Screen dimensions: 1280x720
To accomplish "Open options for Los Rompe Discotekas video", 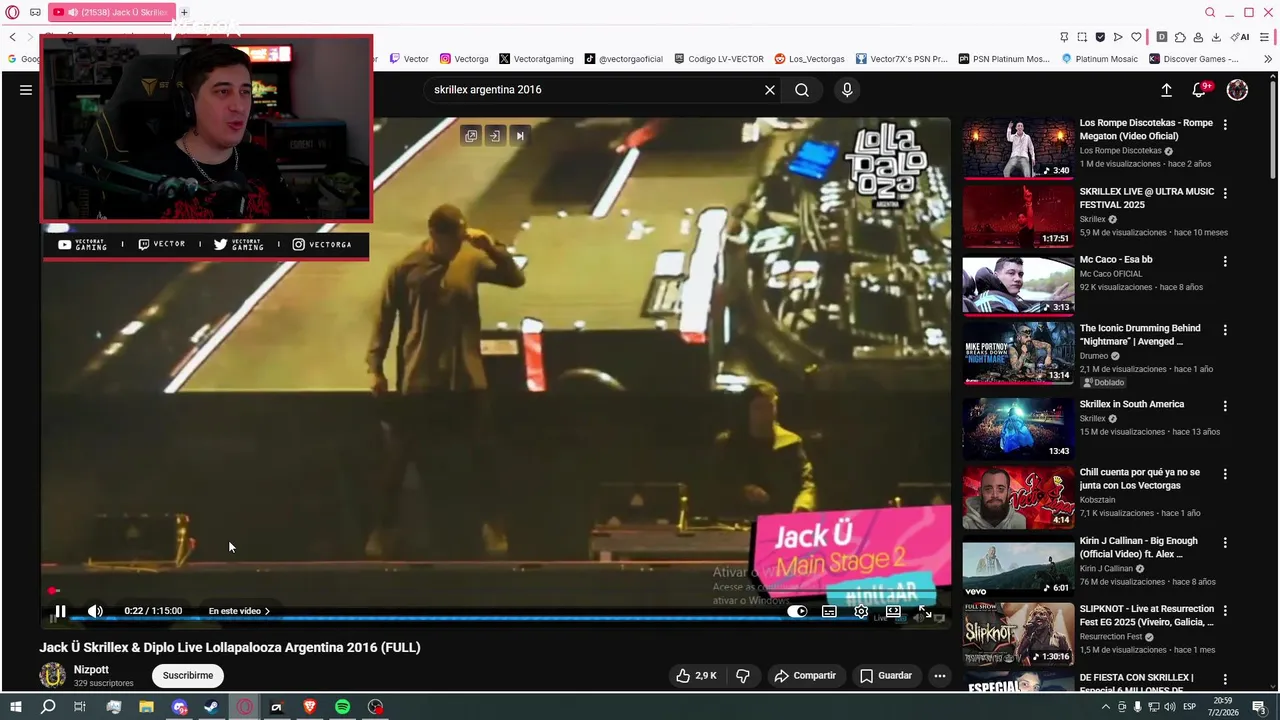I will coord(1225,125).
